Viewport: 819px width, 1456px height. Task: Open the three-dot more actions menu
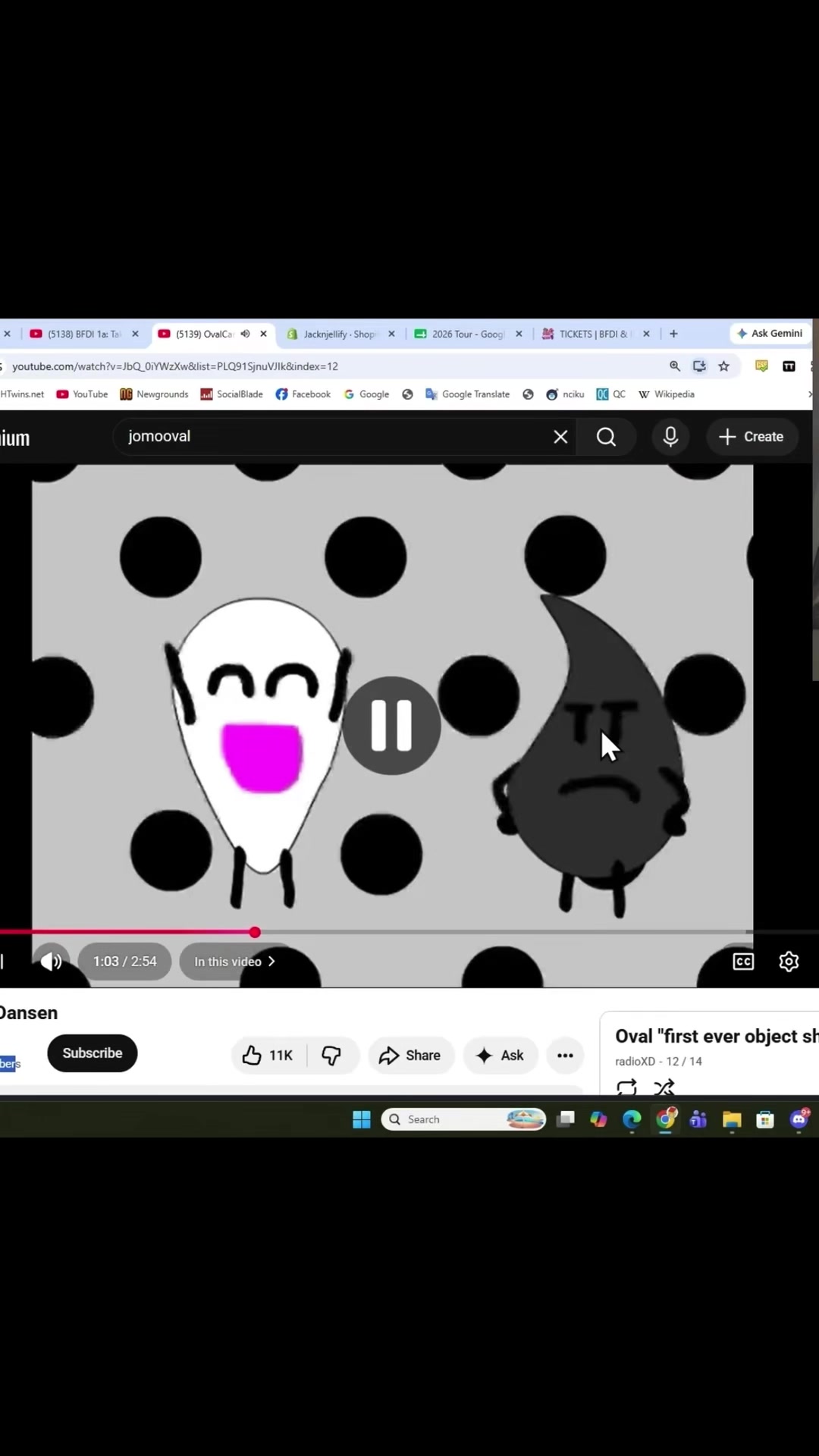tap(565, 1055)
